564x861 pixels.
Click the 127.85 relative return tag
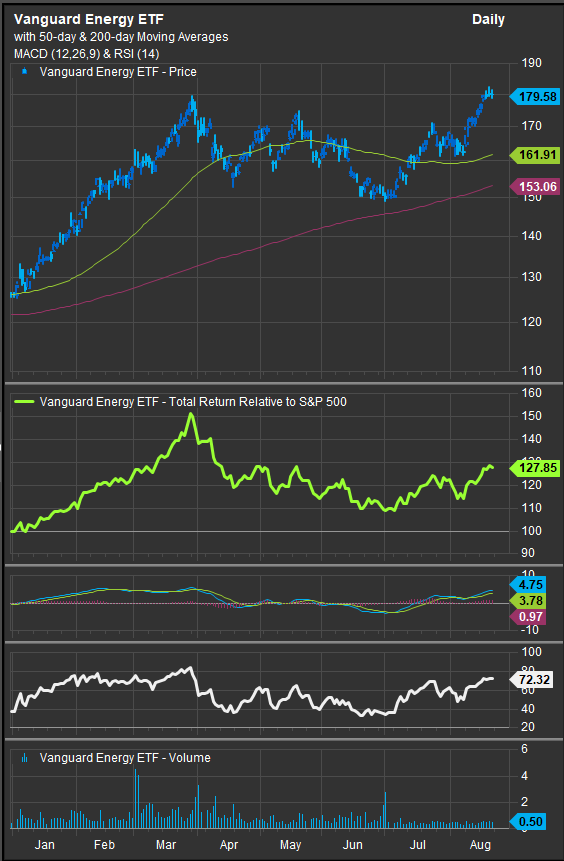pyautogui.click(x=534, y=468)
